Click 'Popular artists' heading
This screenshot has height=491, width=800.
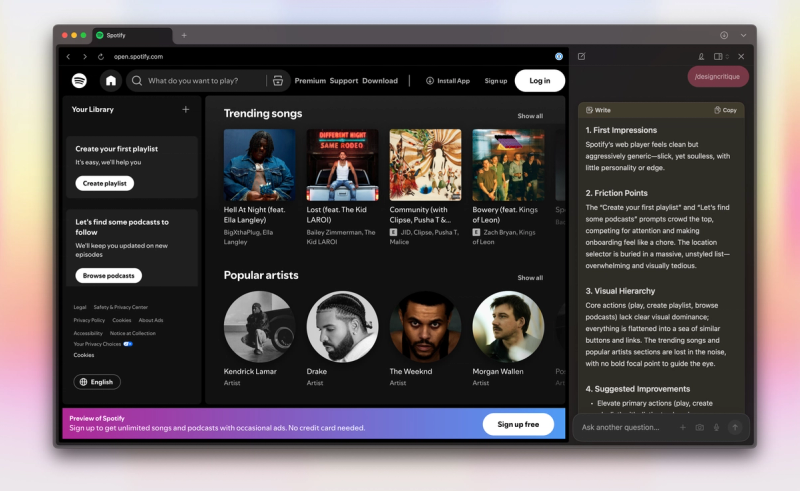click(261, 275)
